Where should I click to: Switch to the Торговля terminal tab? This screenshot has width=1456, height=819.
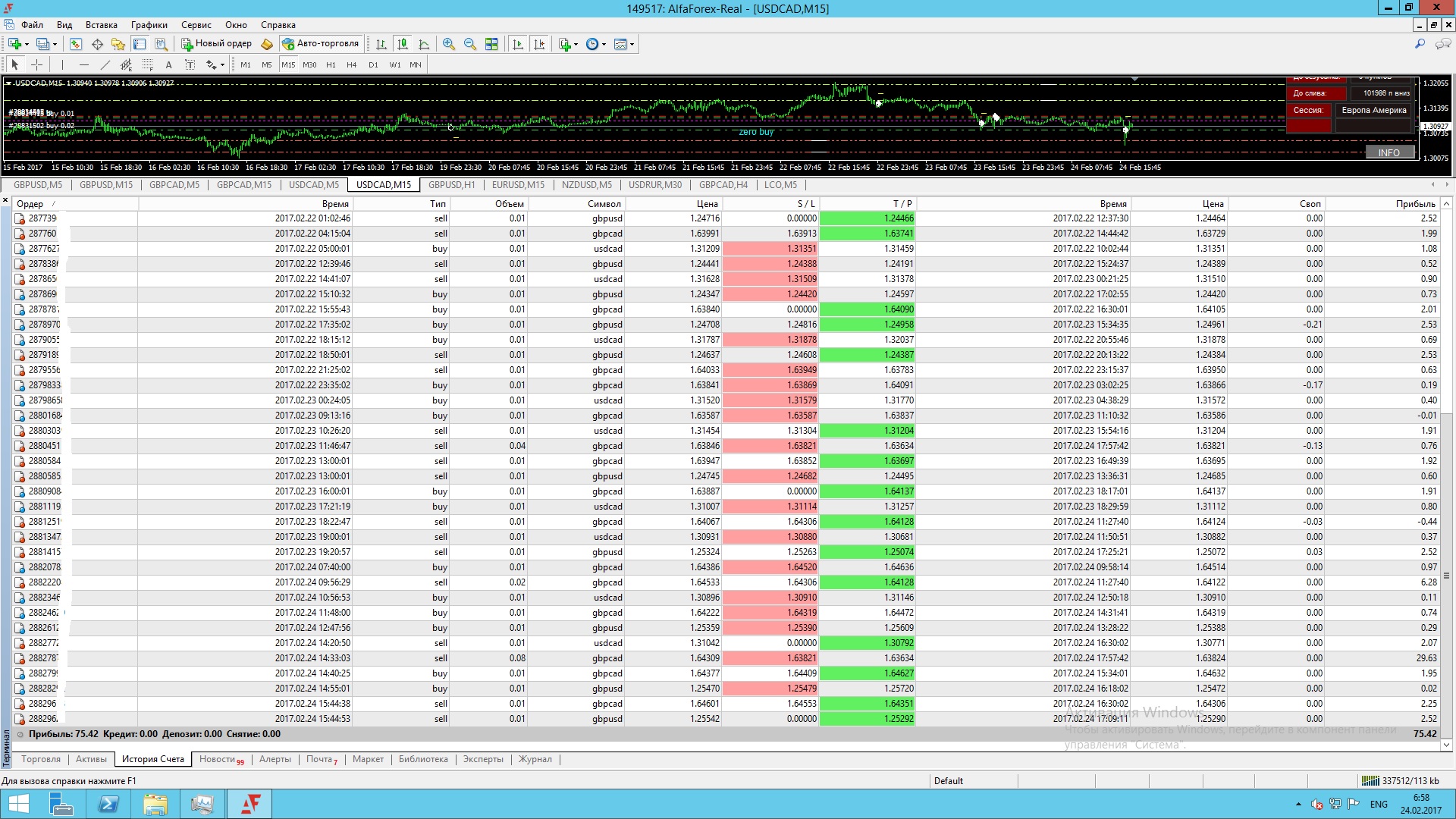click(41, 759)
